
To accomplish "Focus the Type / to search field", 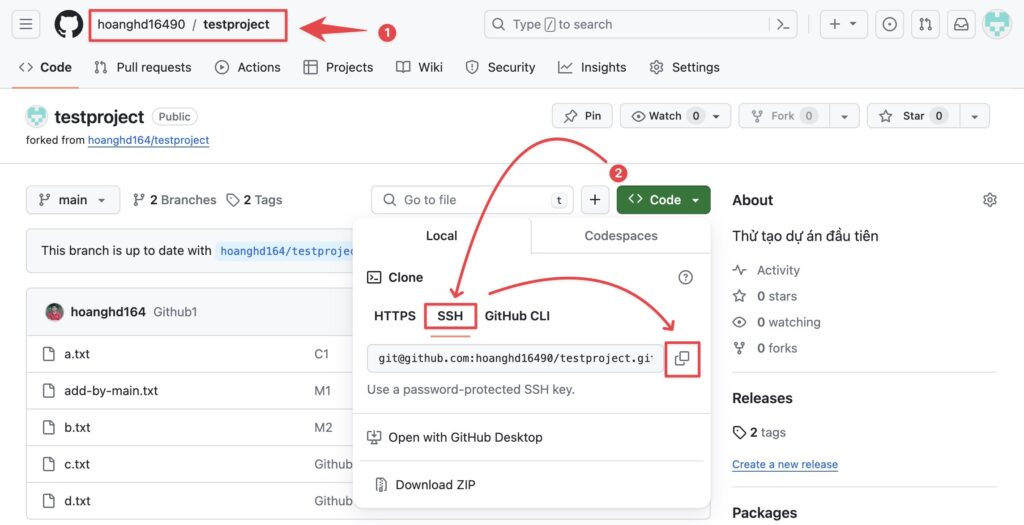I will pos(627,25).
